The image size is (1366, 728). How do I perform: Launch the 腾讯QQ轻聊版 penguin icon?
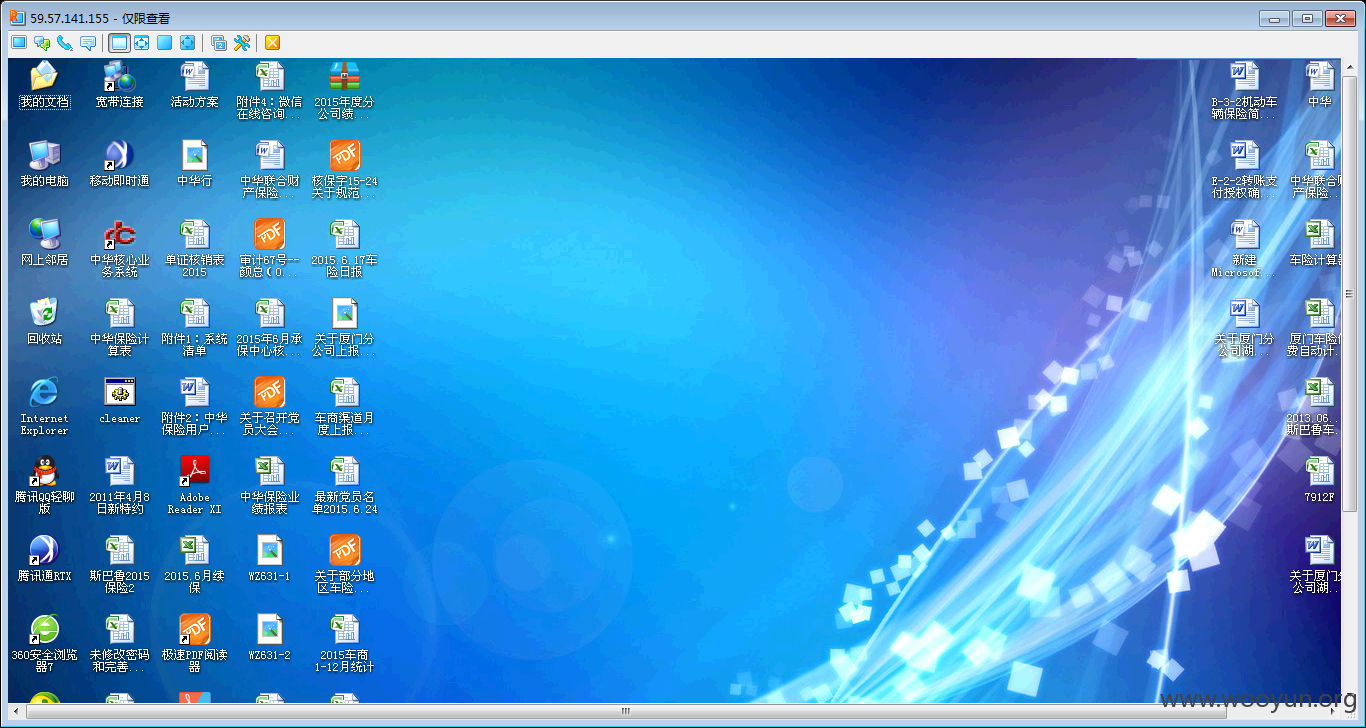[44, 485]
